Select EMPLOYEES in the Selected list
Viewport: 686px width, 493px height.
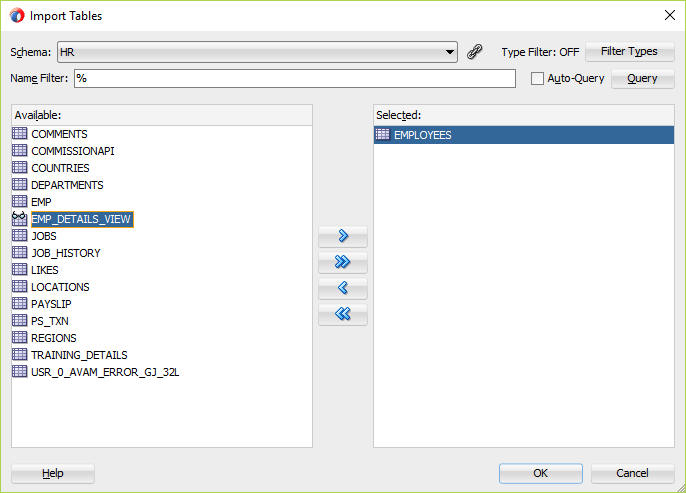pyautogui.click(x=524, y=135)
